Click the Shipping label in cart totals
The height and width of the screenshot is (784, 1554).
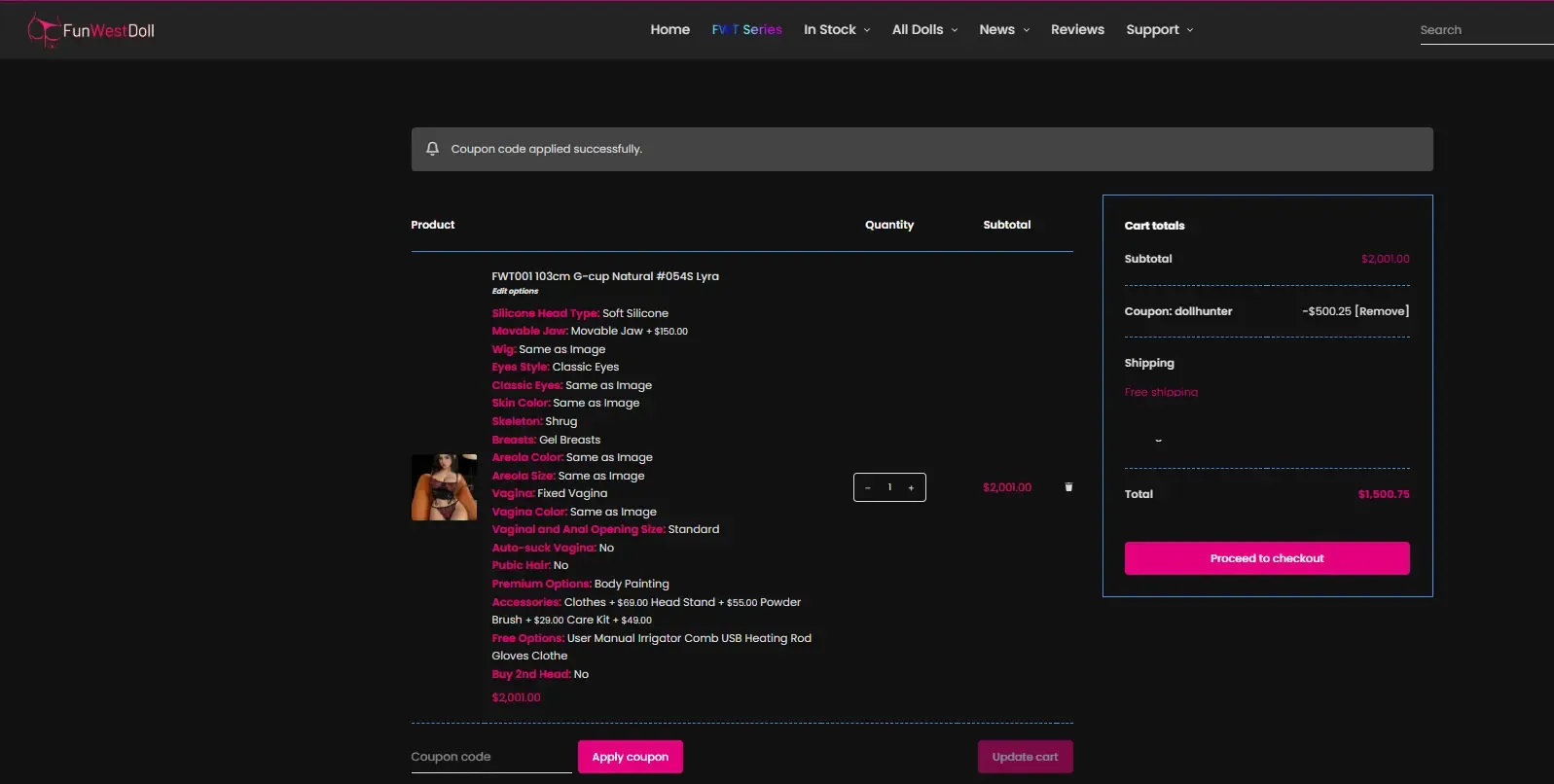click(x=1149, y=363)
